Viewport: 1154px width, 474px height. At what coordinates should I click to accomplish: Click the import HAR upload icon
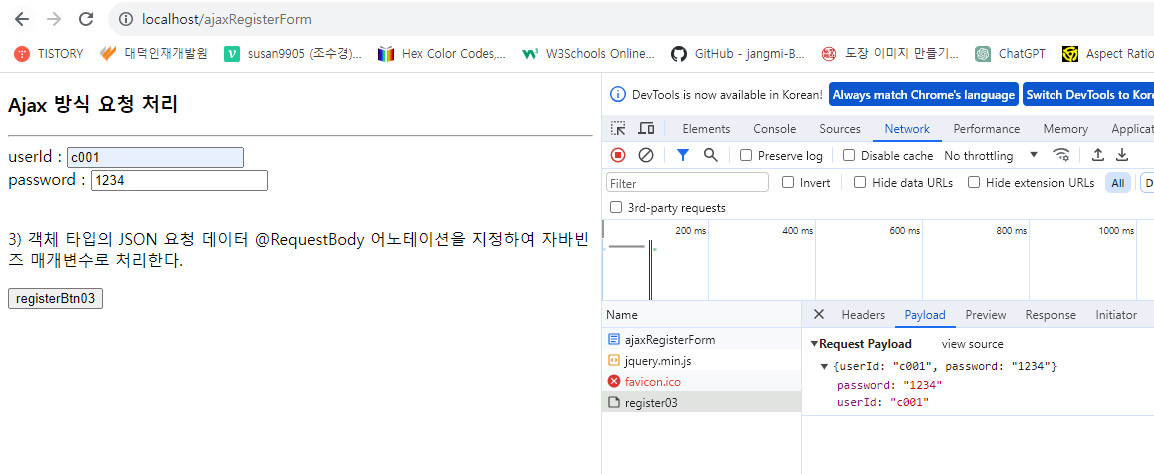pos(1097,155)
